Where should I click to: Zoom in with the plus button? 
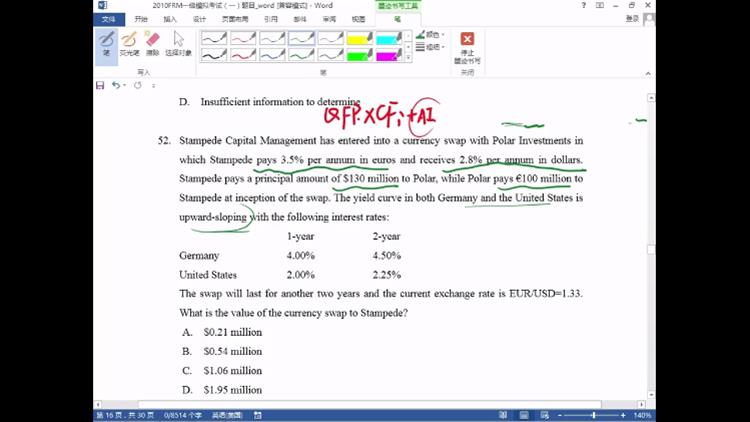click(623, 415)
